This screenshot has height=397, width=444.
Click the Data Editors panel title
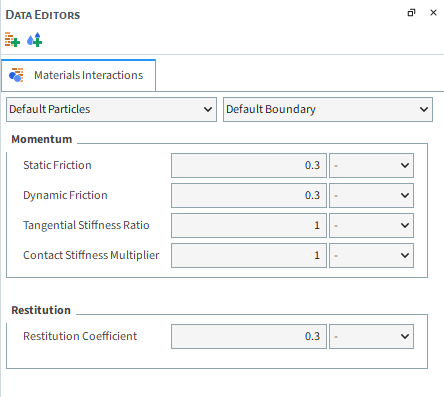point(43,15)
